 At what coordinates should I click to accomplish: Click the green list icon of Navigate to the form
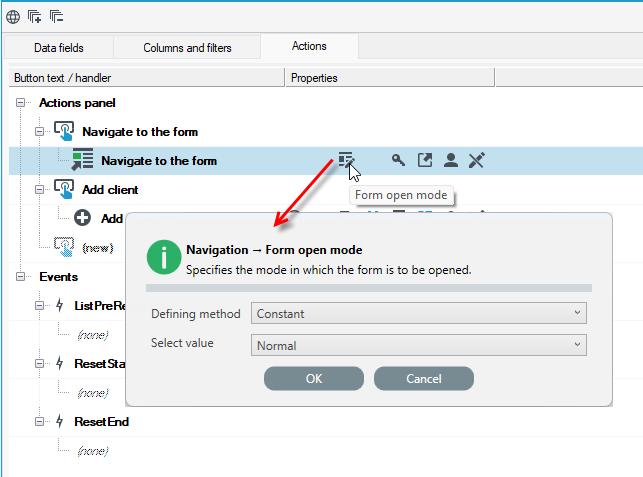click(x=82, y=160)
